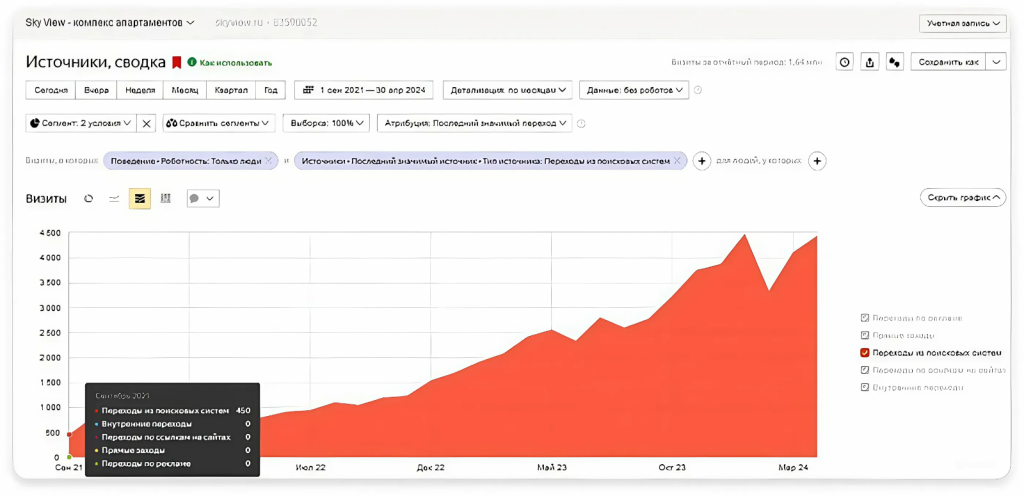
Task: Open the 'Детализация: по месяцам' dropdown
Action: 508,90
